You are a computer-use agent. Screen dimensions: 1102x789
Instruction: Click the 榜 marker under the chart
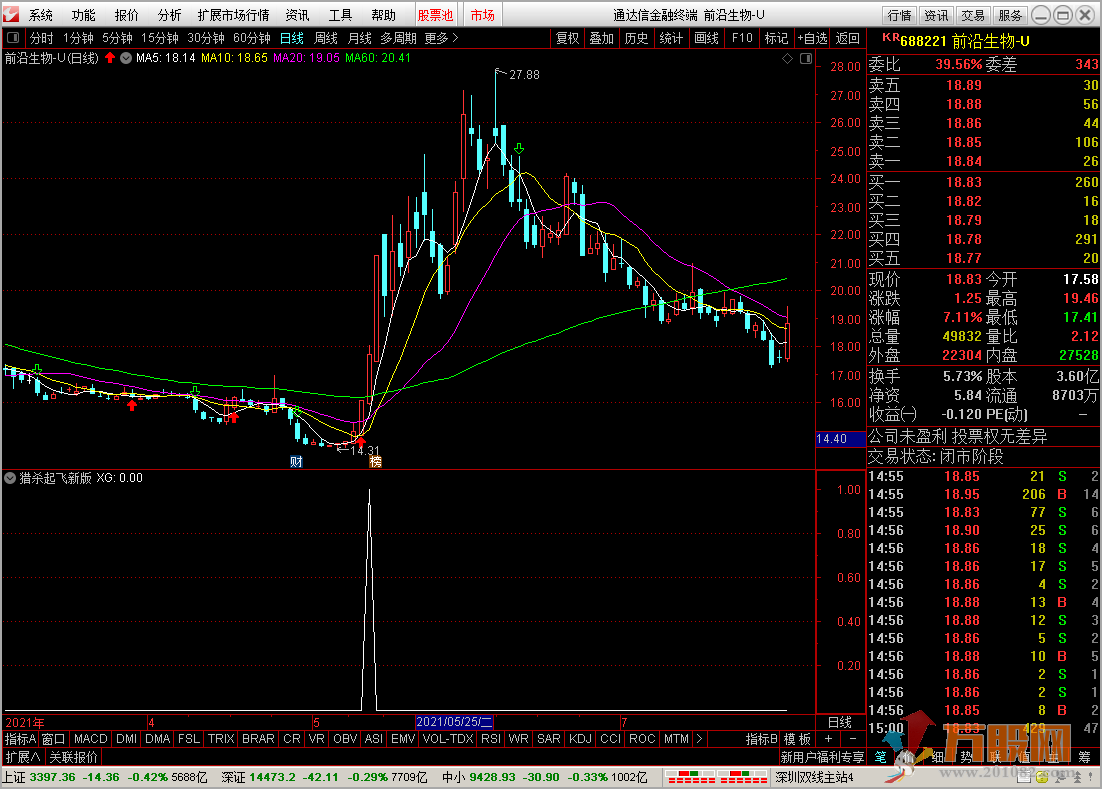375,462
